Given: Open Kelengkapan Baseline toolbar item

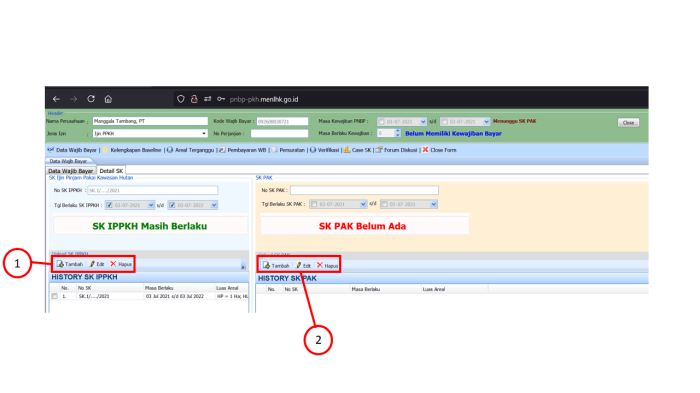Looking at the screenshot, I should coord(132,150).
